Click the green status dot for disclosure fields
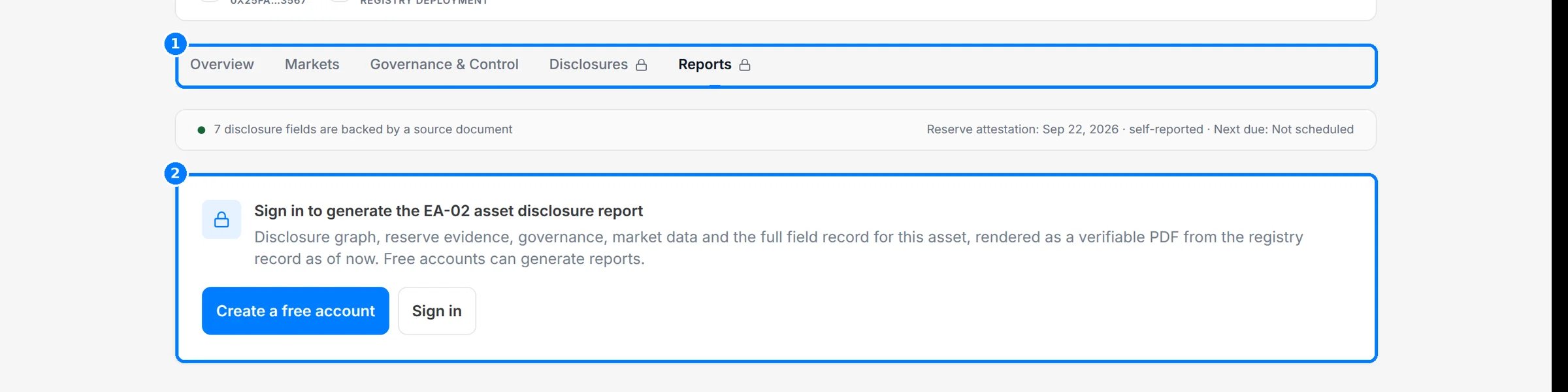This screenshot has width=1568, height=392. coord(201,130)
